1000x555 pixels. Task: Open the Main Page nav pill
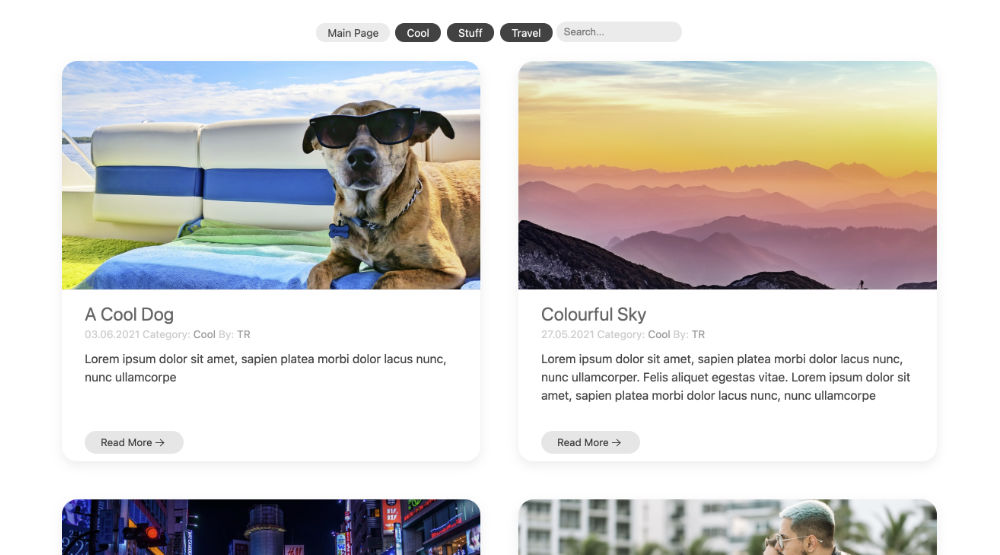(x=353, y=33)
